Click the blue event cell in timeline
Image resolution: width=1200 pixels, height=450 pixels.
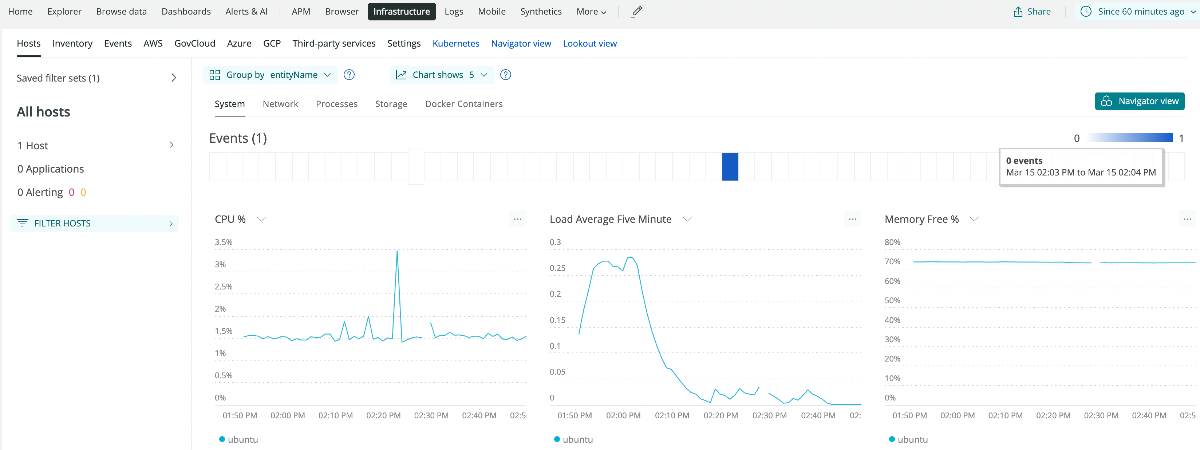(x=730, y=167)
